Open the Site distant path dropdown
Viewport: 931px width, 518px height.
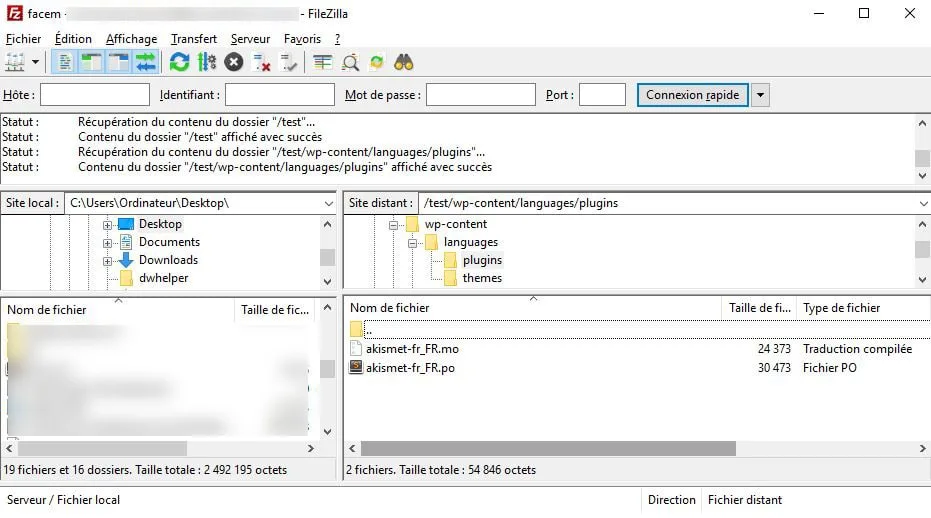(x=923, y=203)
